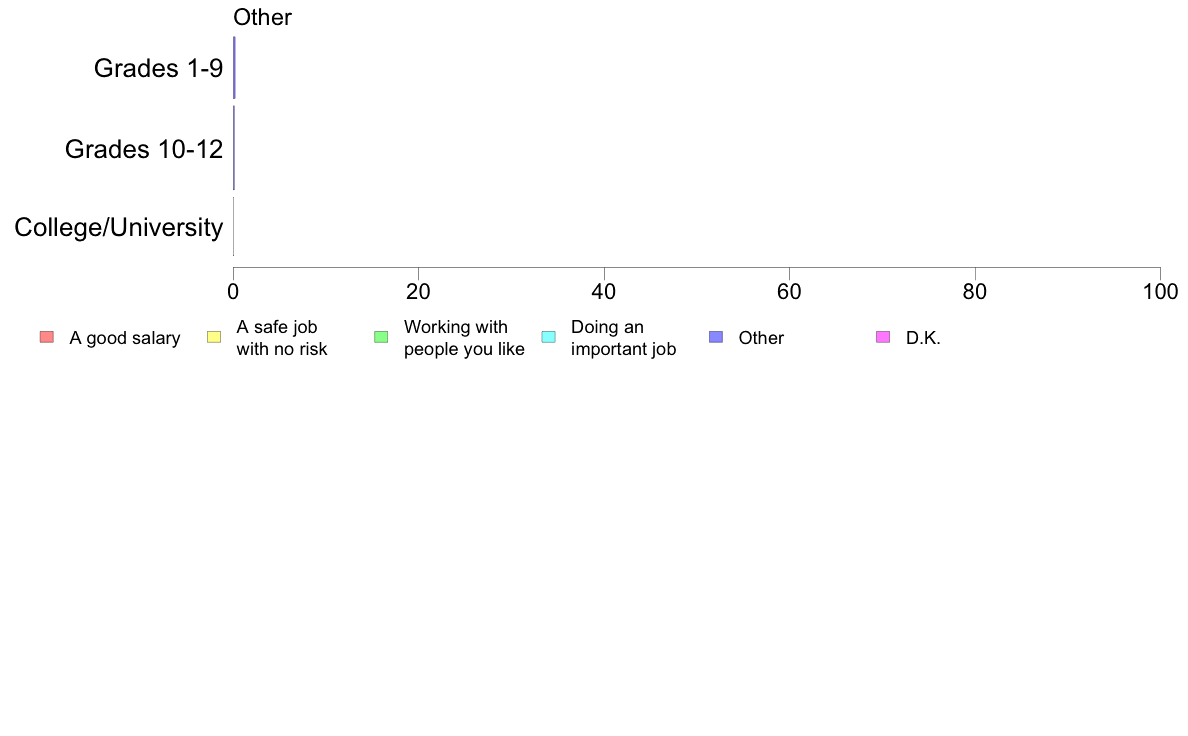Click the yellow 'A safe job' legend swatch
The width and height of the screenshot is (1188, 736).
214,337
